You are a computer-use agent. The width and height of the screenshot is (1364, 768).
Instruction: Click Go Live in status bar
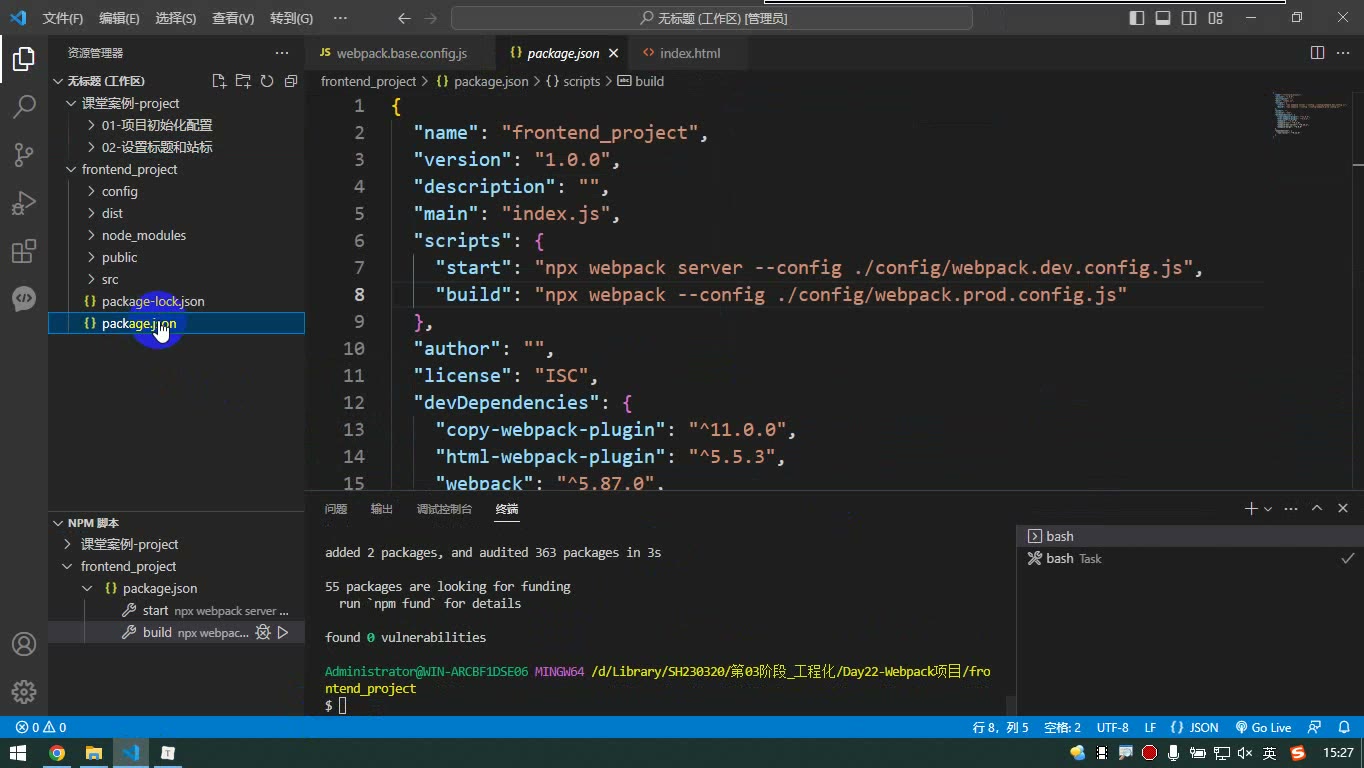1264,727
